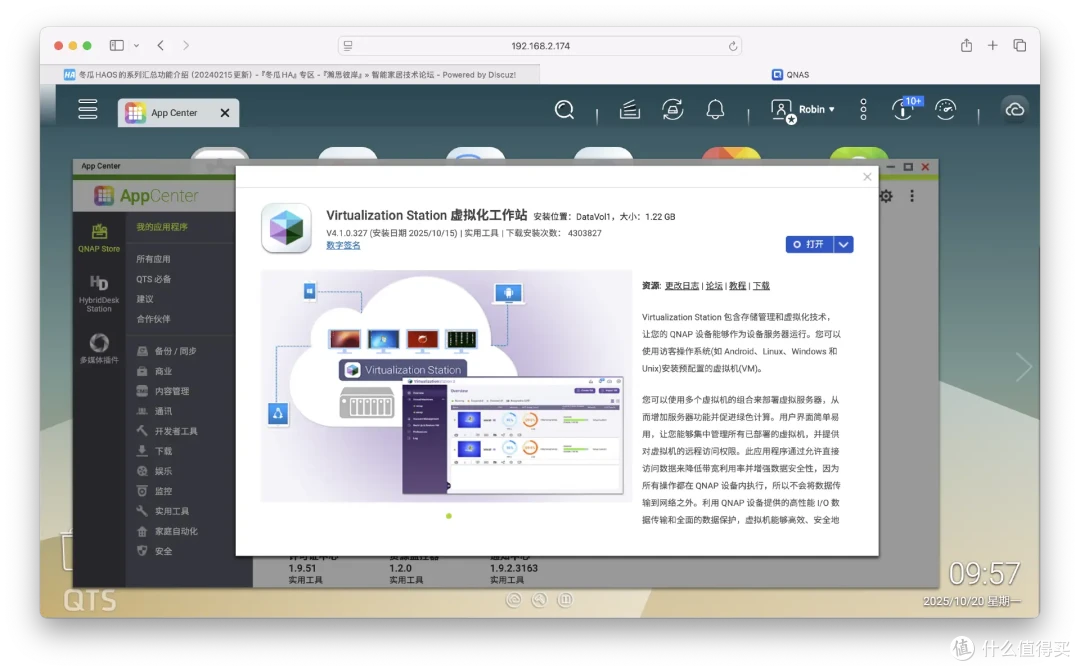Close the App Center taskbar tab
Image resolution: width=1080 pixels, height=671 pixels.
click(x=225, y=113)
